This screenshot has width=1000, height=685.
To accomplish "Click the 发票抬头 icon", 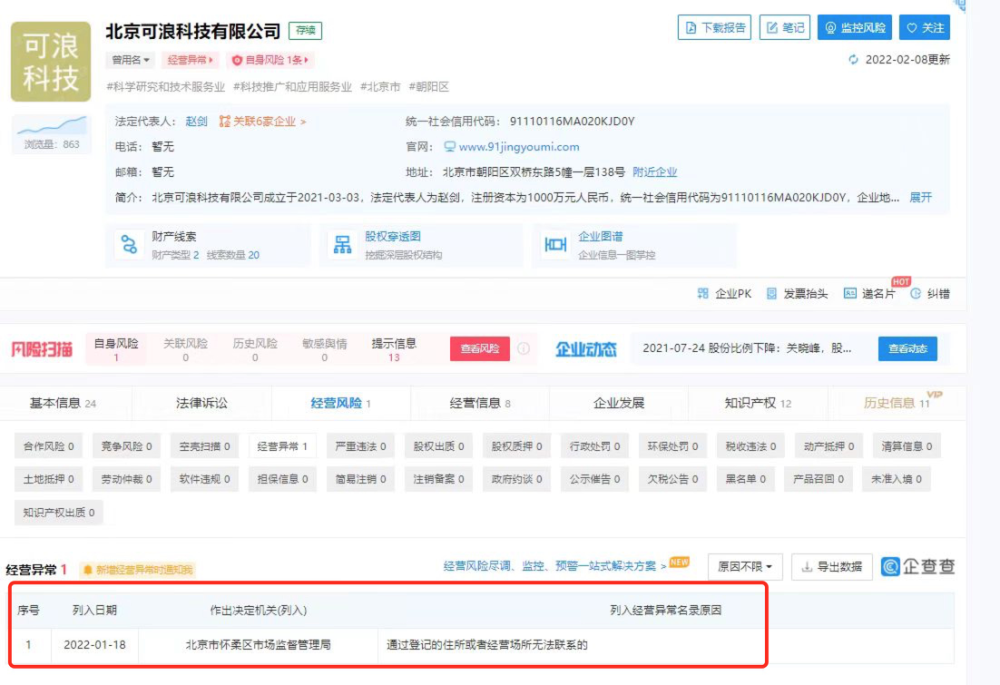I will [772, 293].
